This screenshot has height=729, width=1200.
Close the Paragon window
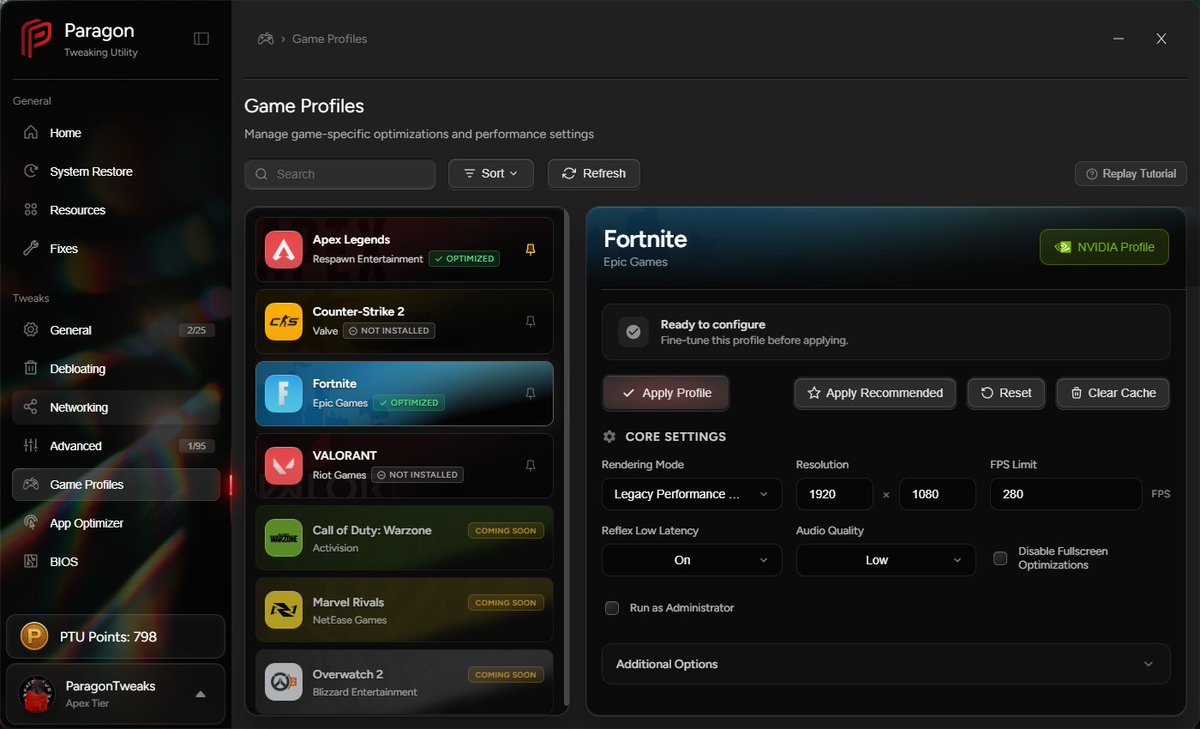point(1161,39)
